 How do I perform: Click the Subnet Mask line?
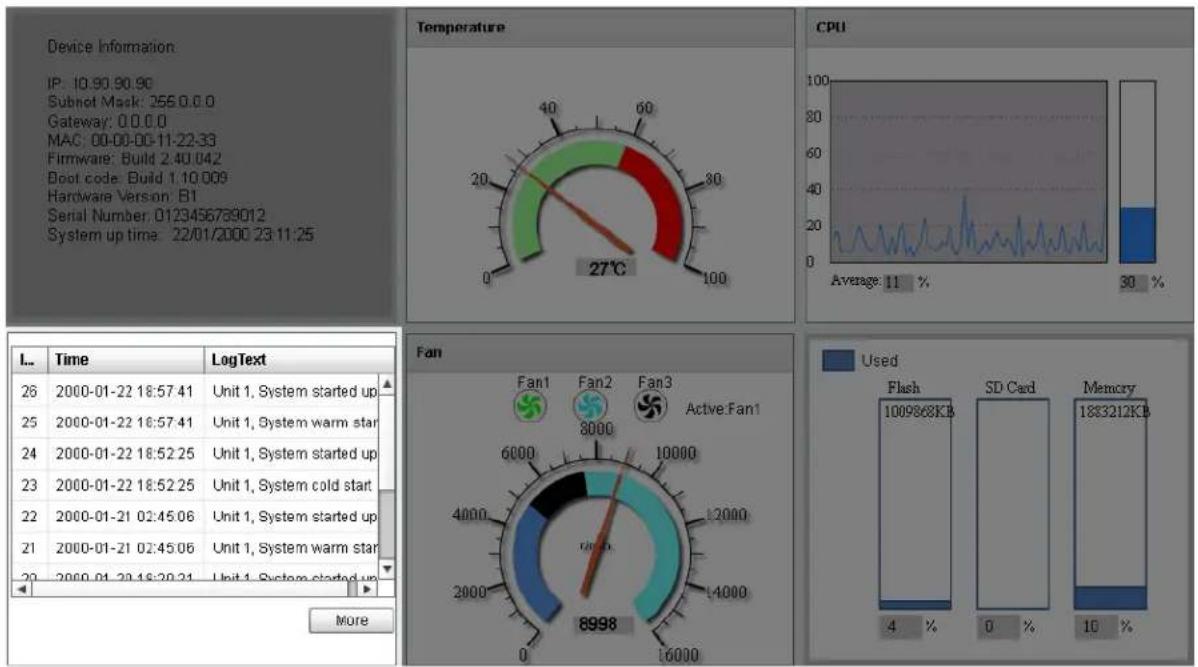point(131,102)
